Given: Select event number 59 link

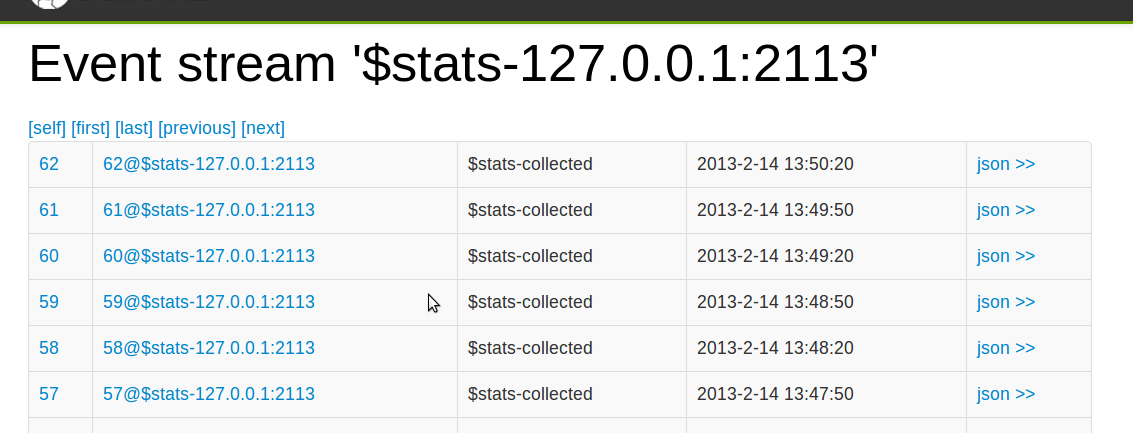Looking at the screenshot, I should 49,302.
